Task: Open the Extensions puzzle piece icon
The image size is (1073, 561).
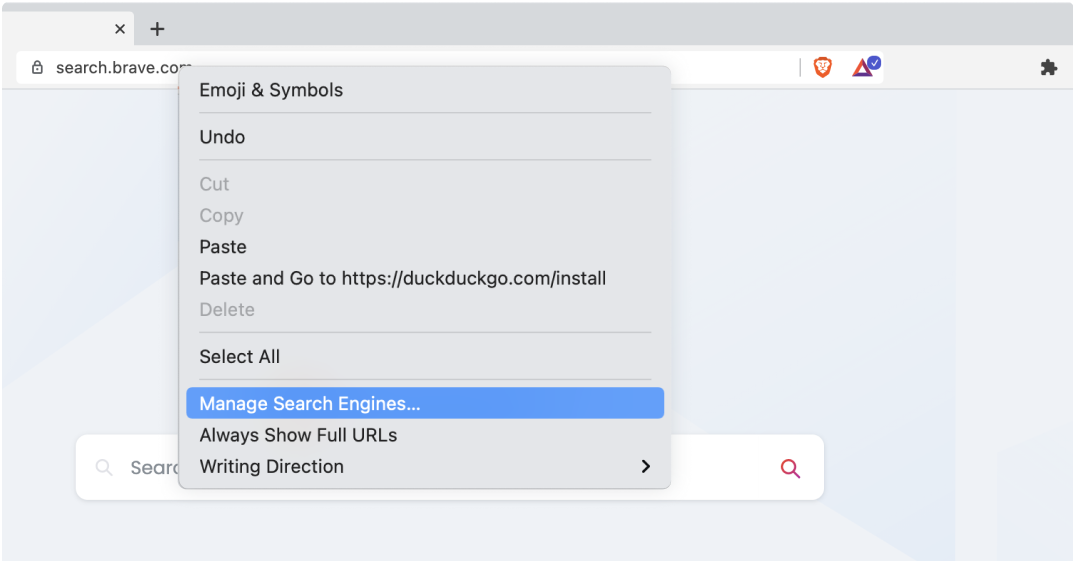Action: tap(1048, 67)
